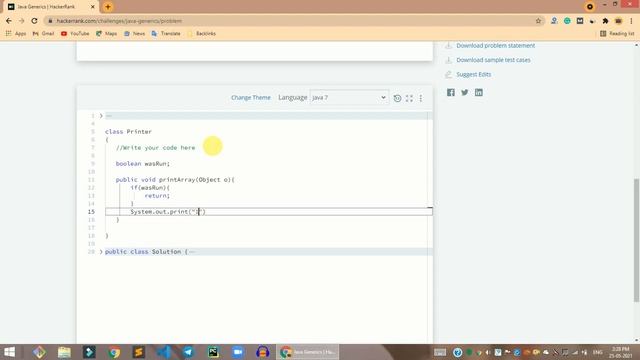The image size is (640, 360).
Task: Click the 'return;' statement line
Action: point(157,196)
